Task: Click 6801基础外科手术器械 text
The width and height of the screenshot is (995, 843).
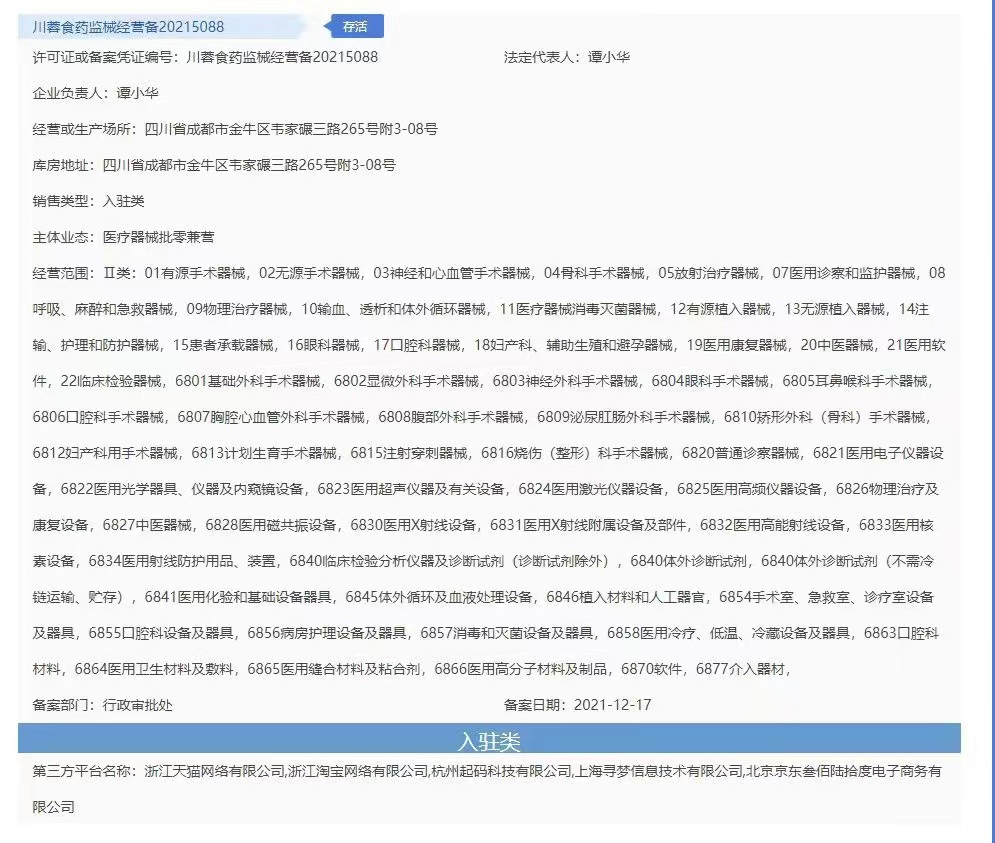Action: pyautogui.click(x=247, y=382)
